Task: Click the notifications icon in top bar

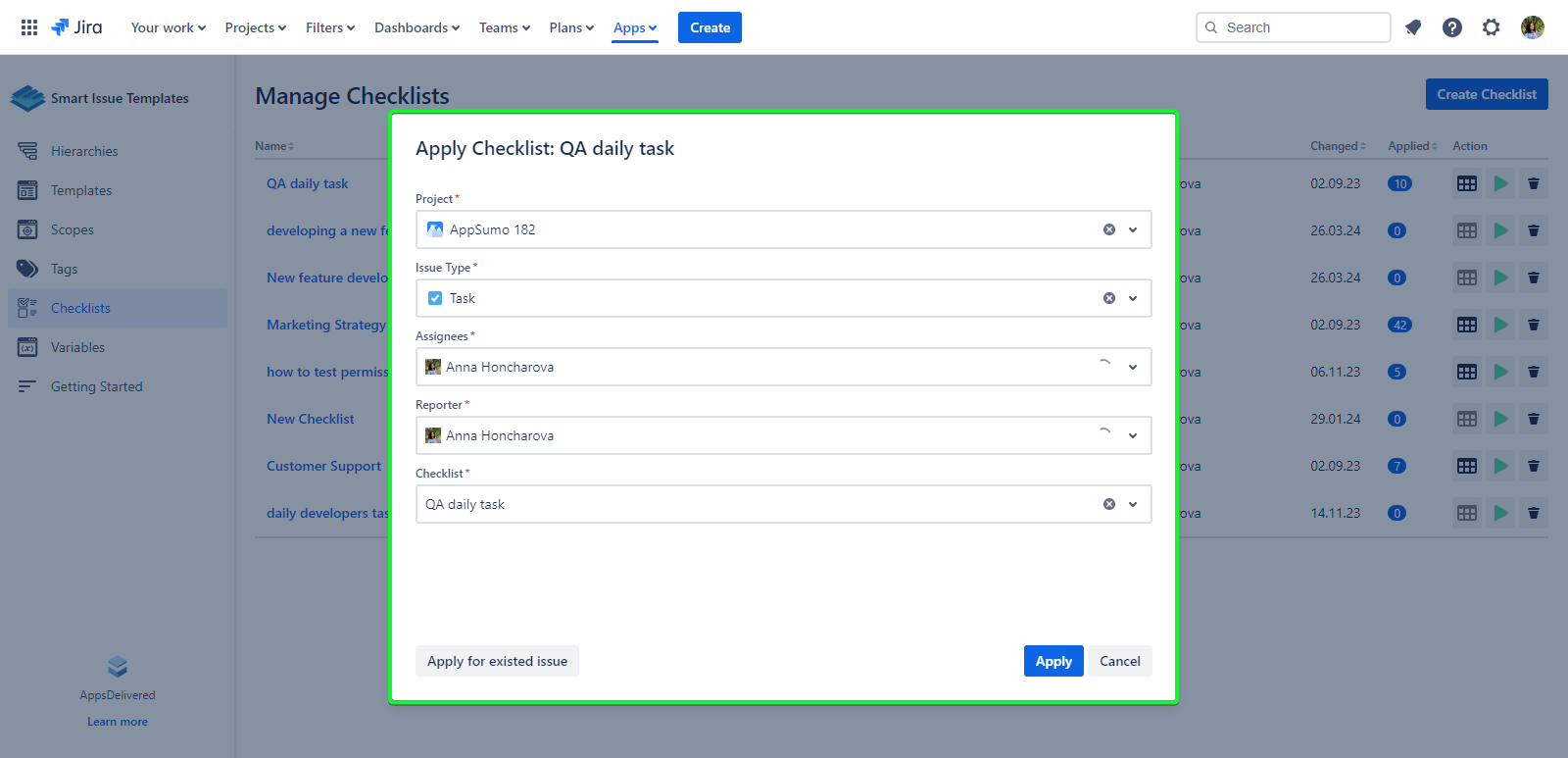Action: coord(1413,27)
